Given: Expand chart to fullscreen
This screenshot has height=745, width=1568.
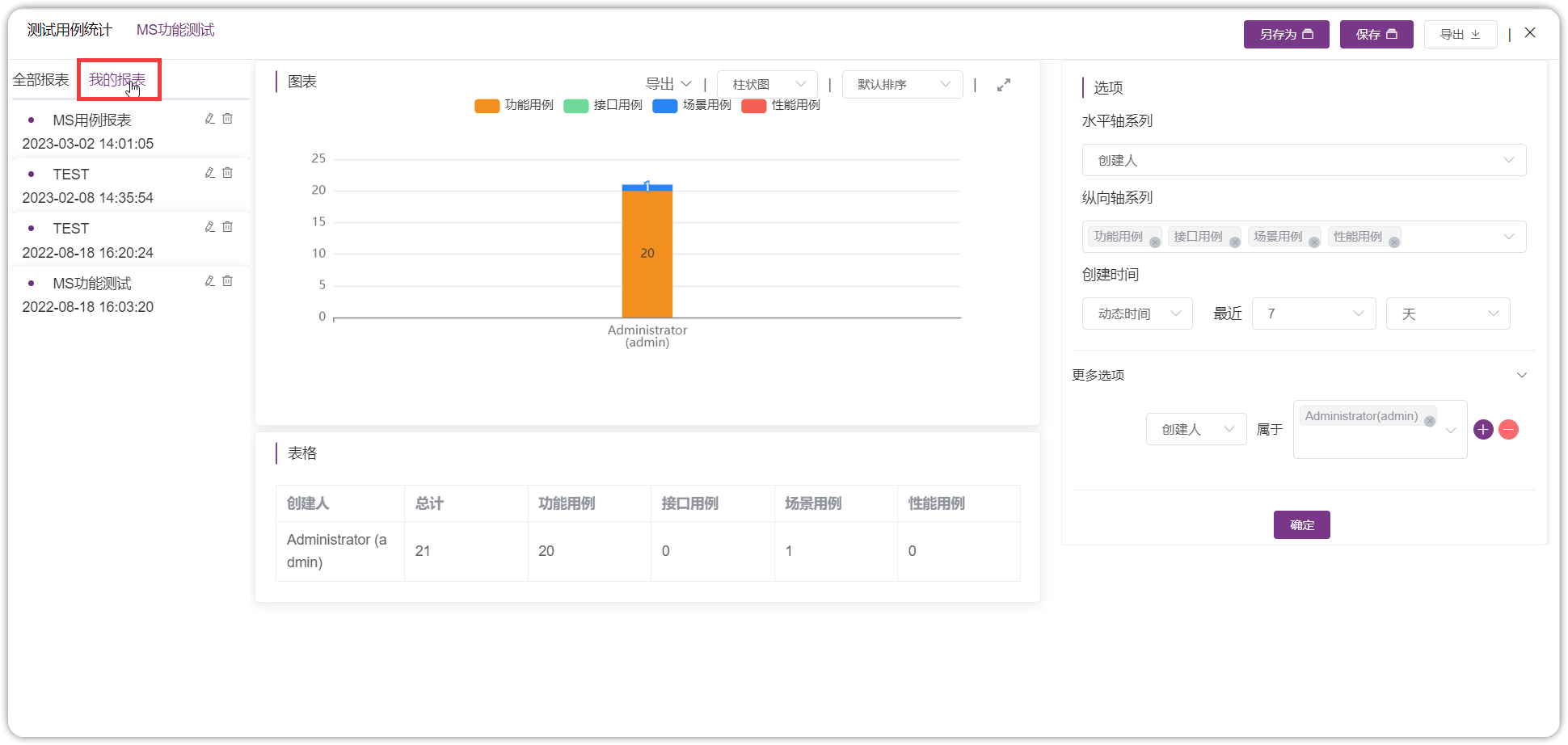Looking at the screenshot, I should (1004, 85).
